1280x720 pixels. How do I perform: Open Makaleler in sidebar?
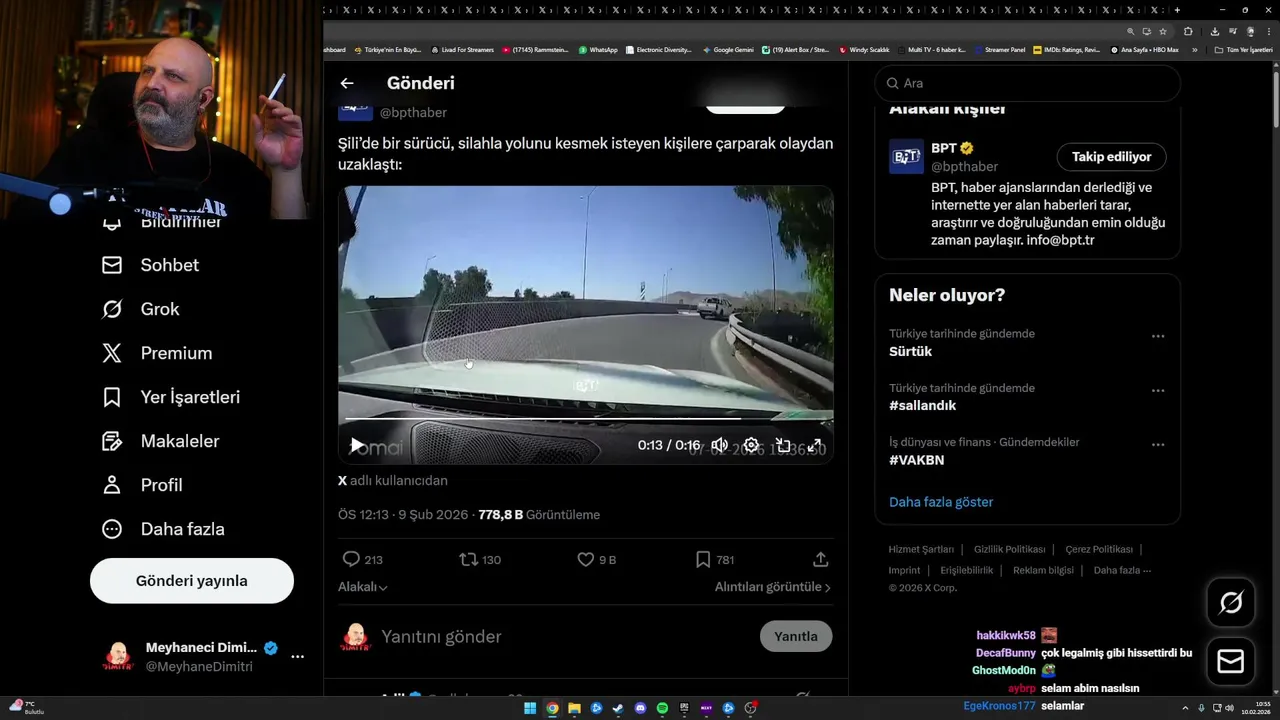(160, 441)
